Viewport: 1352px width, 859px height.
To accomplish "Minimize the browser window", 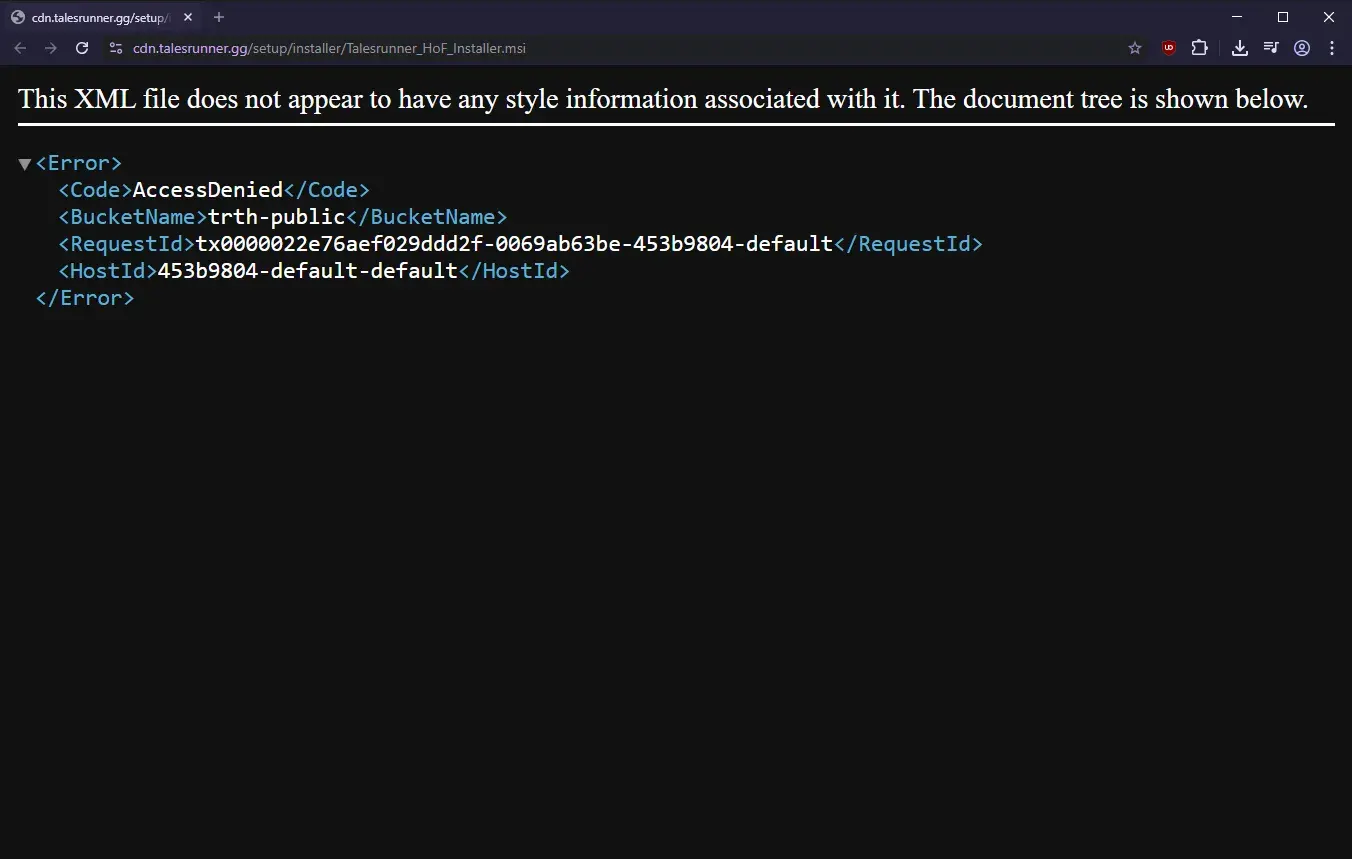I will tap(1237, 17).
